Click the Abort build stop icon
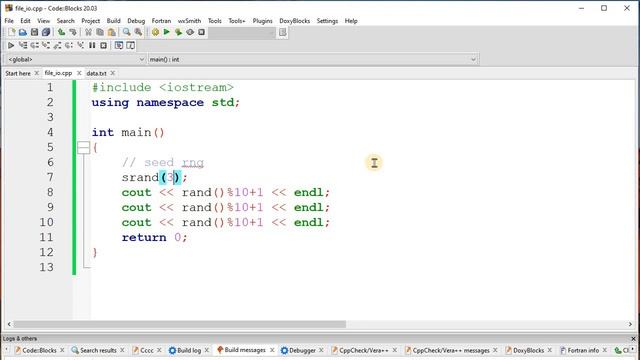640x360 pixels. click(201, 32)
